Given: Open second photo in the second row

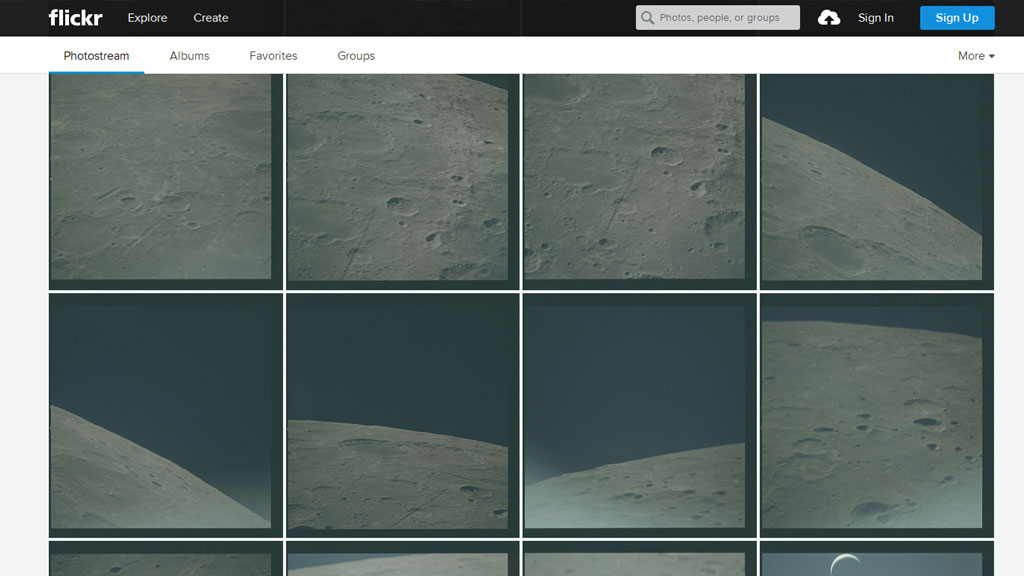Looking at the screenshot, I should tap(402, 415).
